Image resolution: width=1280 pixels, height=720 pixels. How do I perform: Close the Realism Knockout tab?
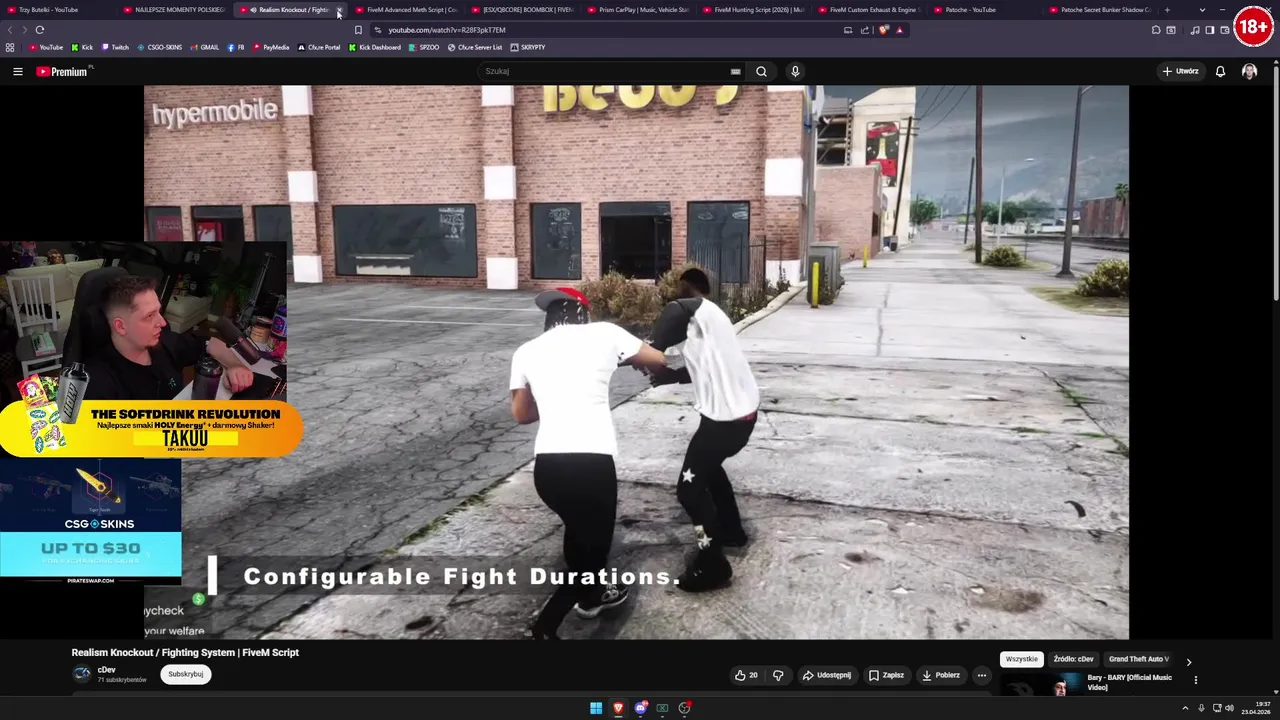339,10
